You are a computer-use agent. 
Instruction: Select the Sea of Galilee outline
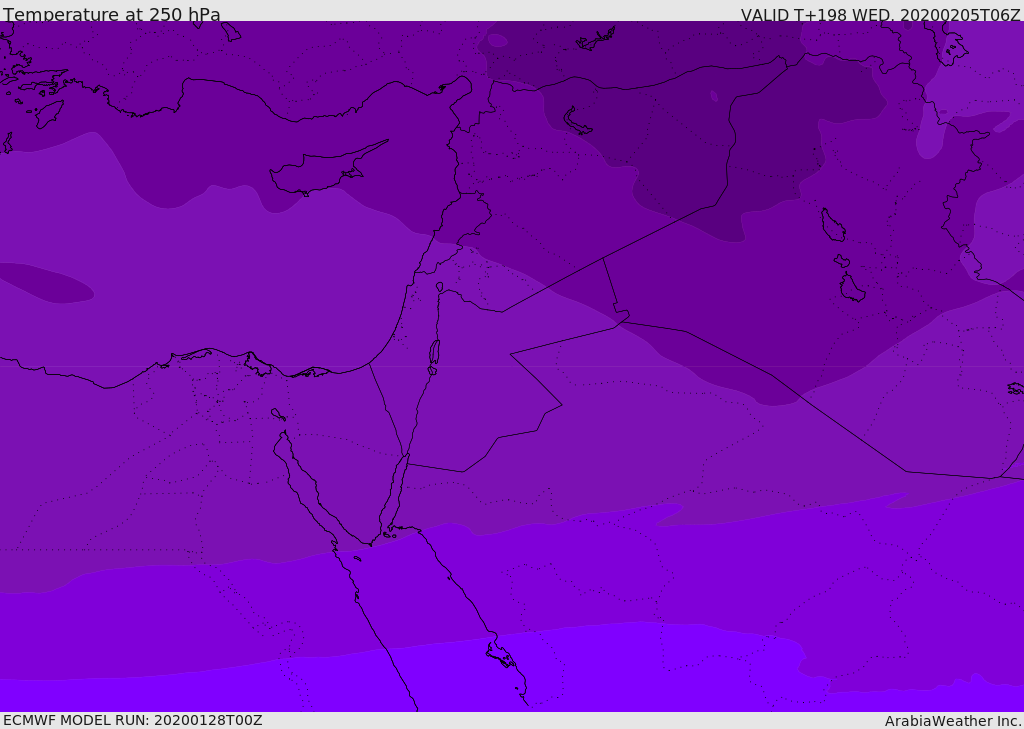pos(439,287)
